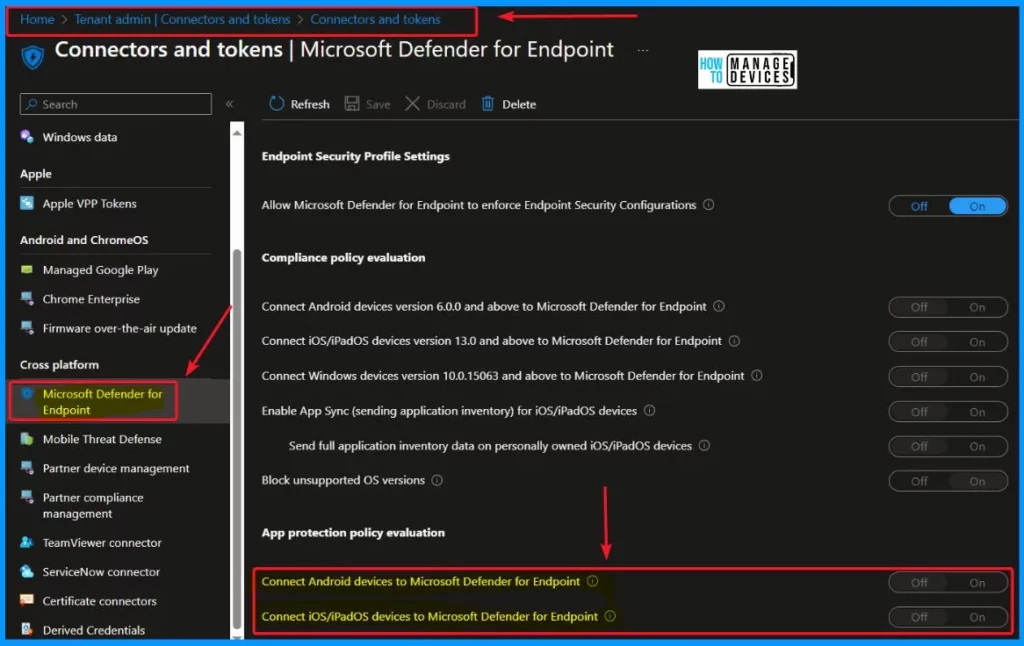The image size is (1024, 646).
Task: Click info icon for enforce Endpoint Security Configurations
Action: point(709,204)
